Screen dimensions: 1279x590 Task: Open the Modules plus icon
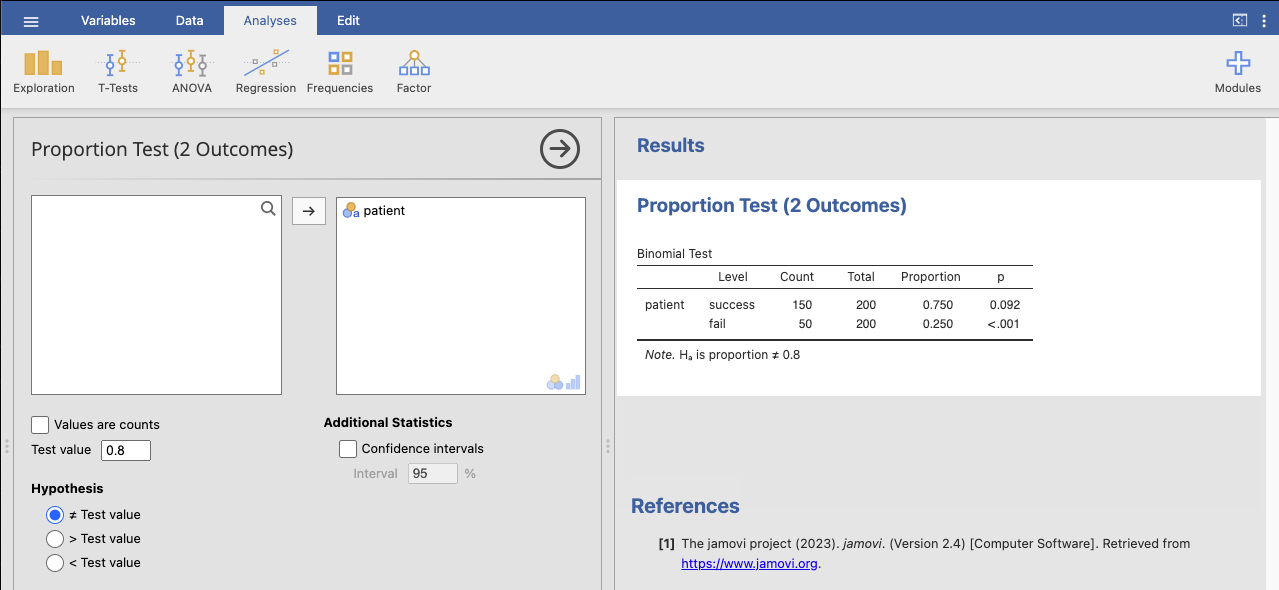[1237, 72]
